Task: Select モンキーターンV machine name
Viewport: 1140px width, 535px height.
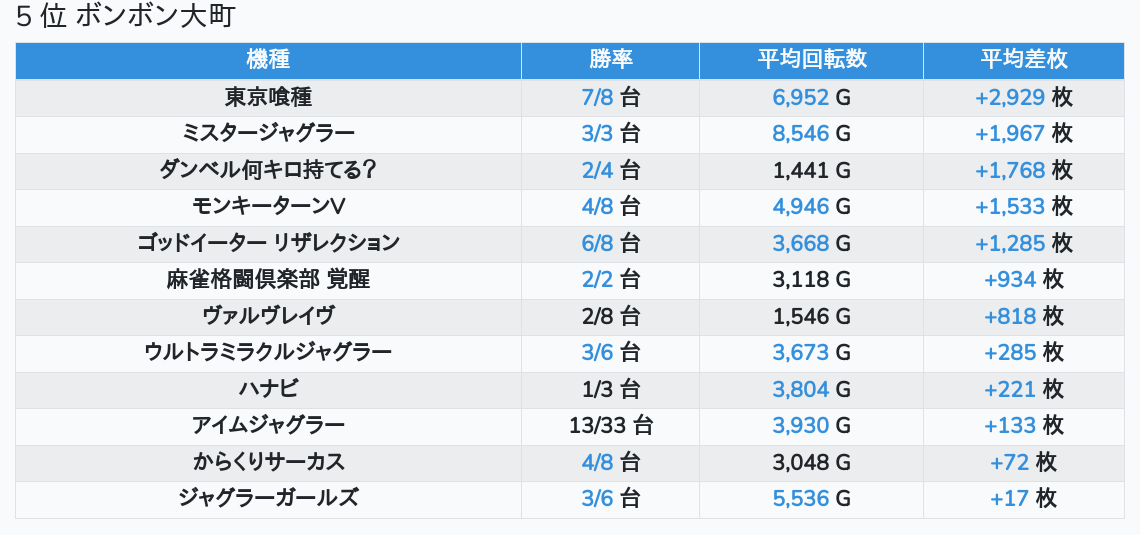Action: pos(268,206)
